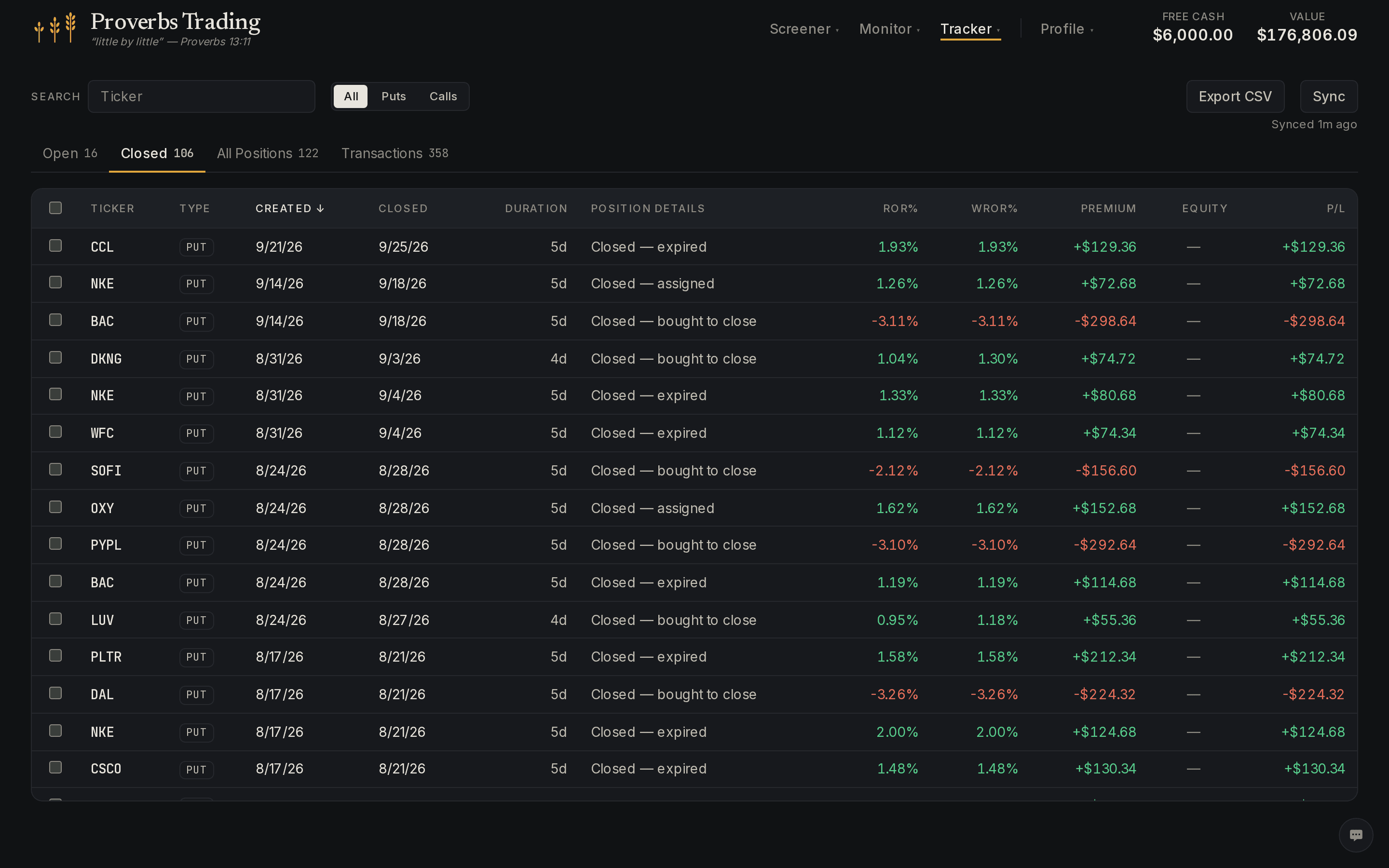Click the PYPL ticker cell

coord(106,545)
